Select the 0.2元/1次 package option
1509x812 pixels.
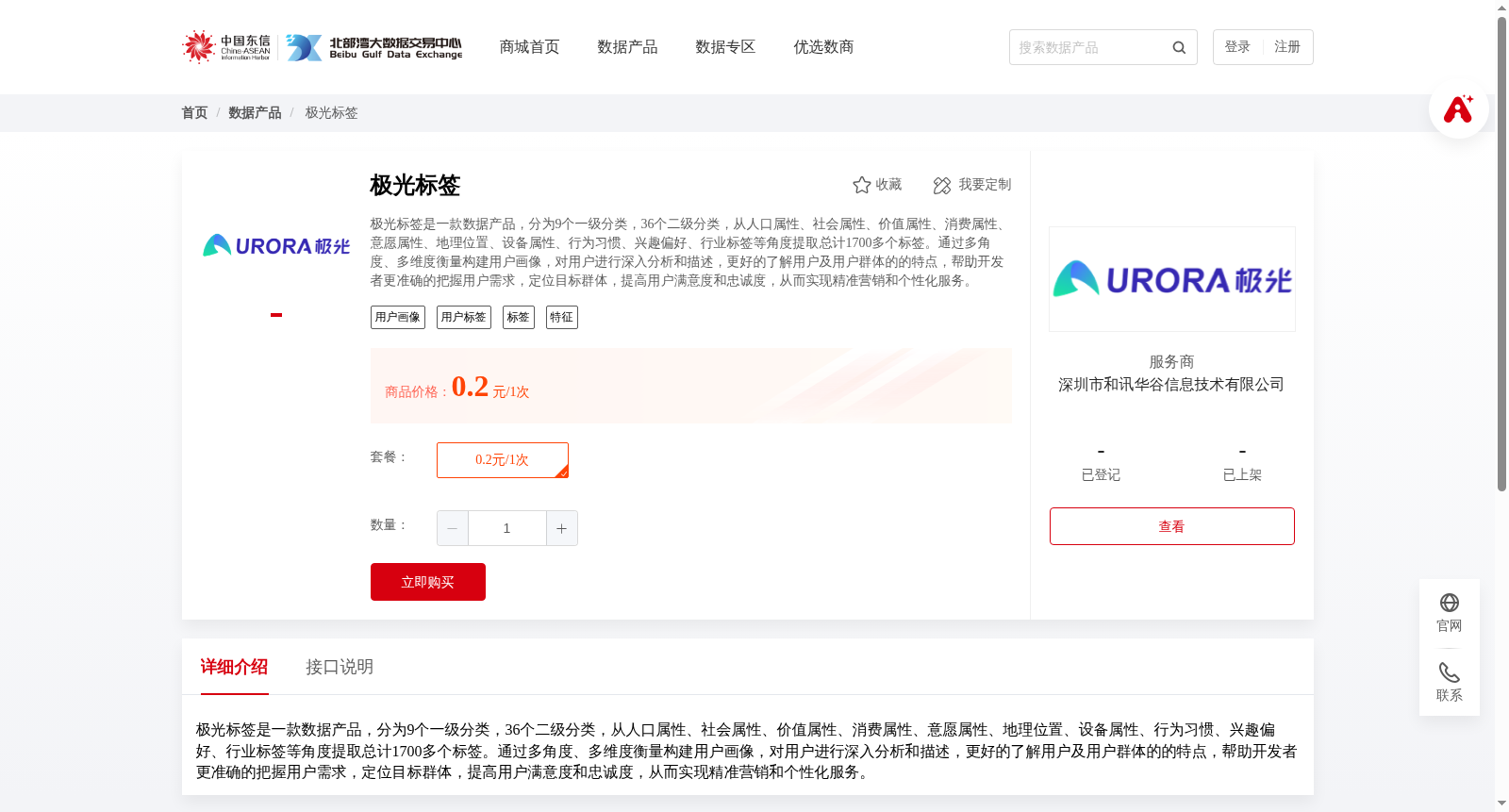tap(503, 460)
